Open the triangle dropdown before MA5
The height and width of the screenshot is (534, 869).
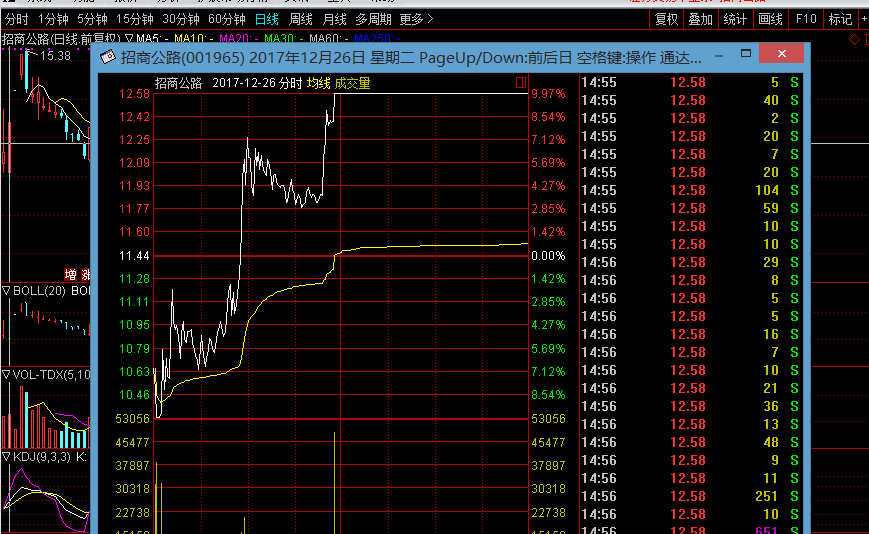[x=129, y=39]
